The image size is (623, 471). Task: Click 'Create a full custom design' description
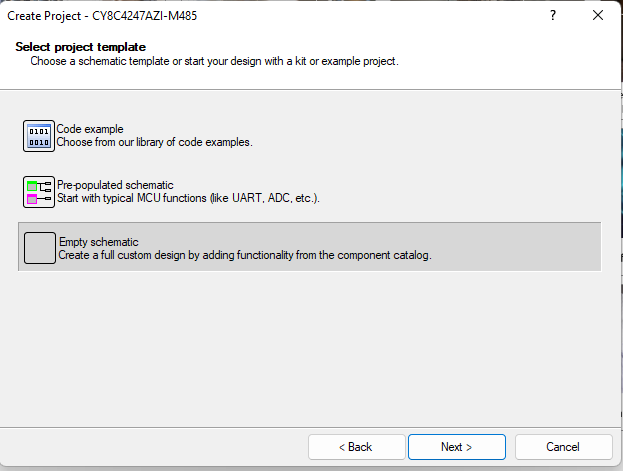245,255
